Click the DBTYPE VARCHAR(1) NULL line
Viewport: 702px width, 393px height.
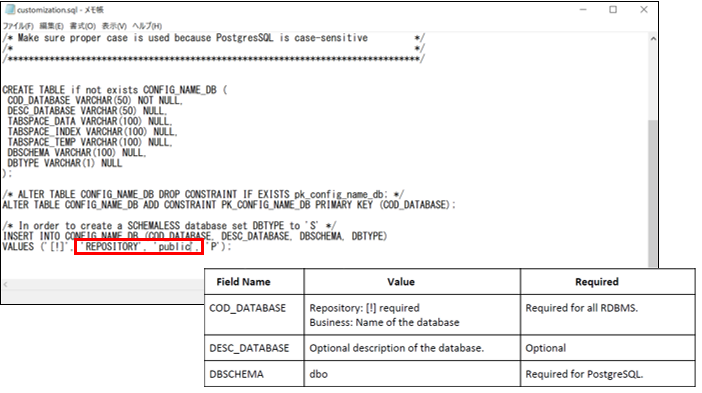pyautogui.click(x=64, y=163)
